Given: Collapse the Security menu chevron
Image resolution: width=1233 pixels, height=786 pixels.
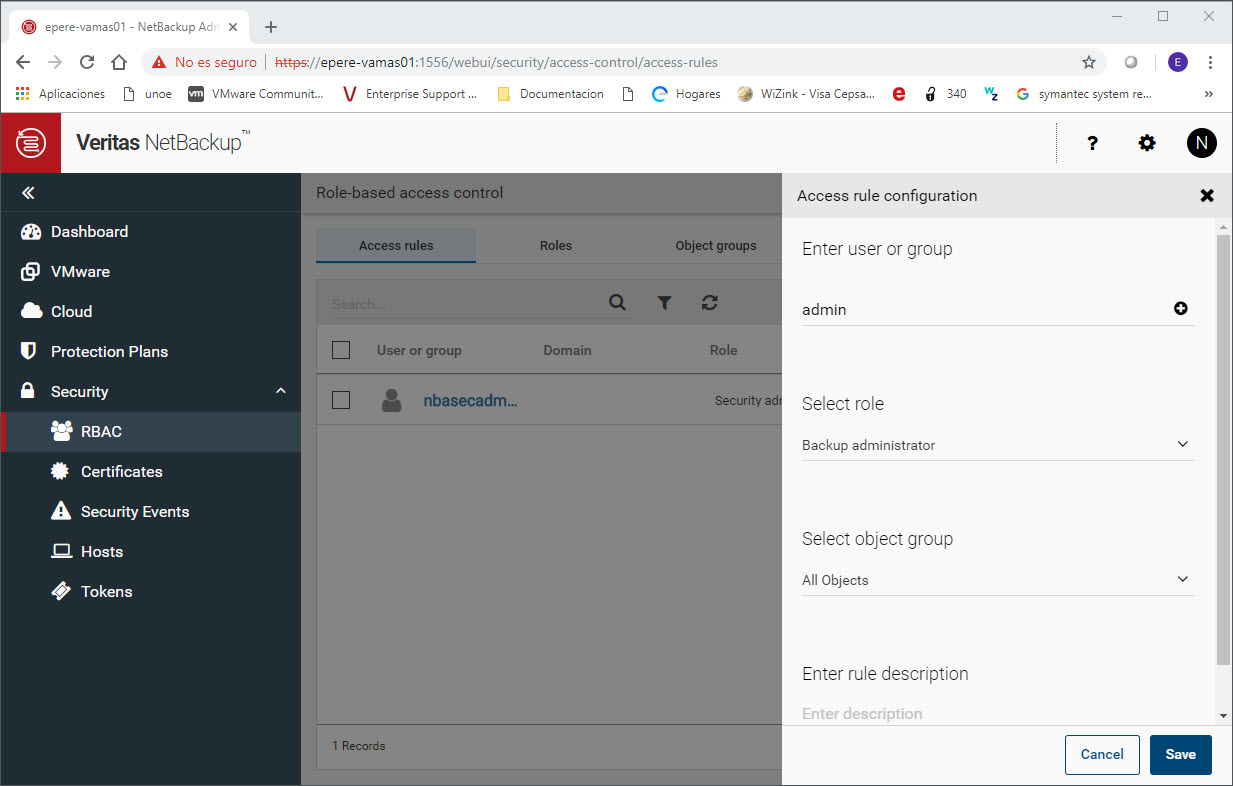Looking at the screenshot, I should point(281,391).
